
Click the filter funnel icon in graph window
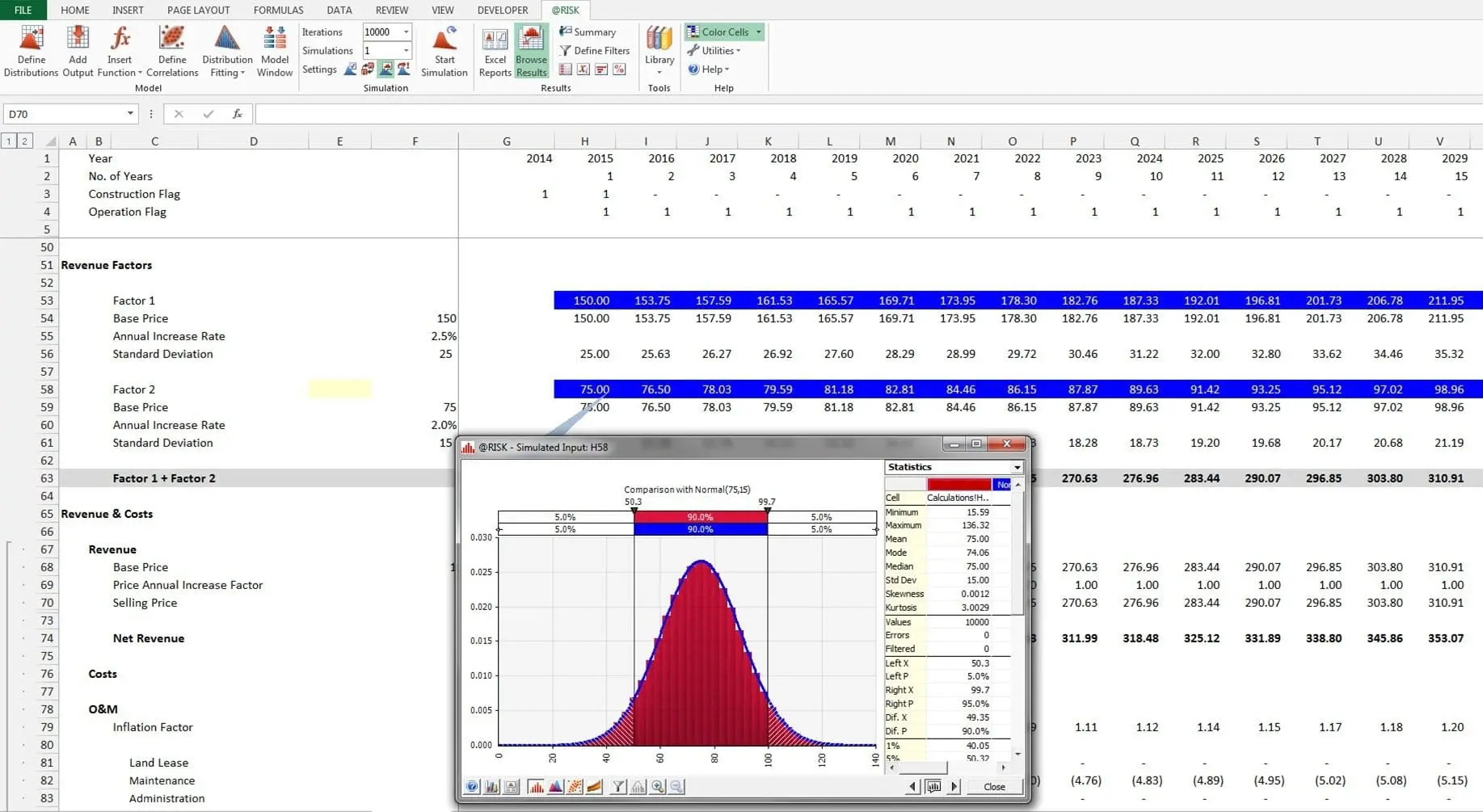tap(618, 786)
